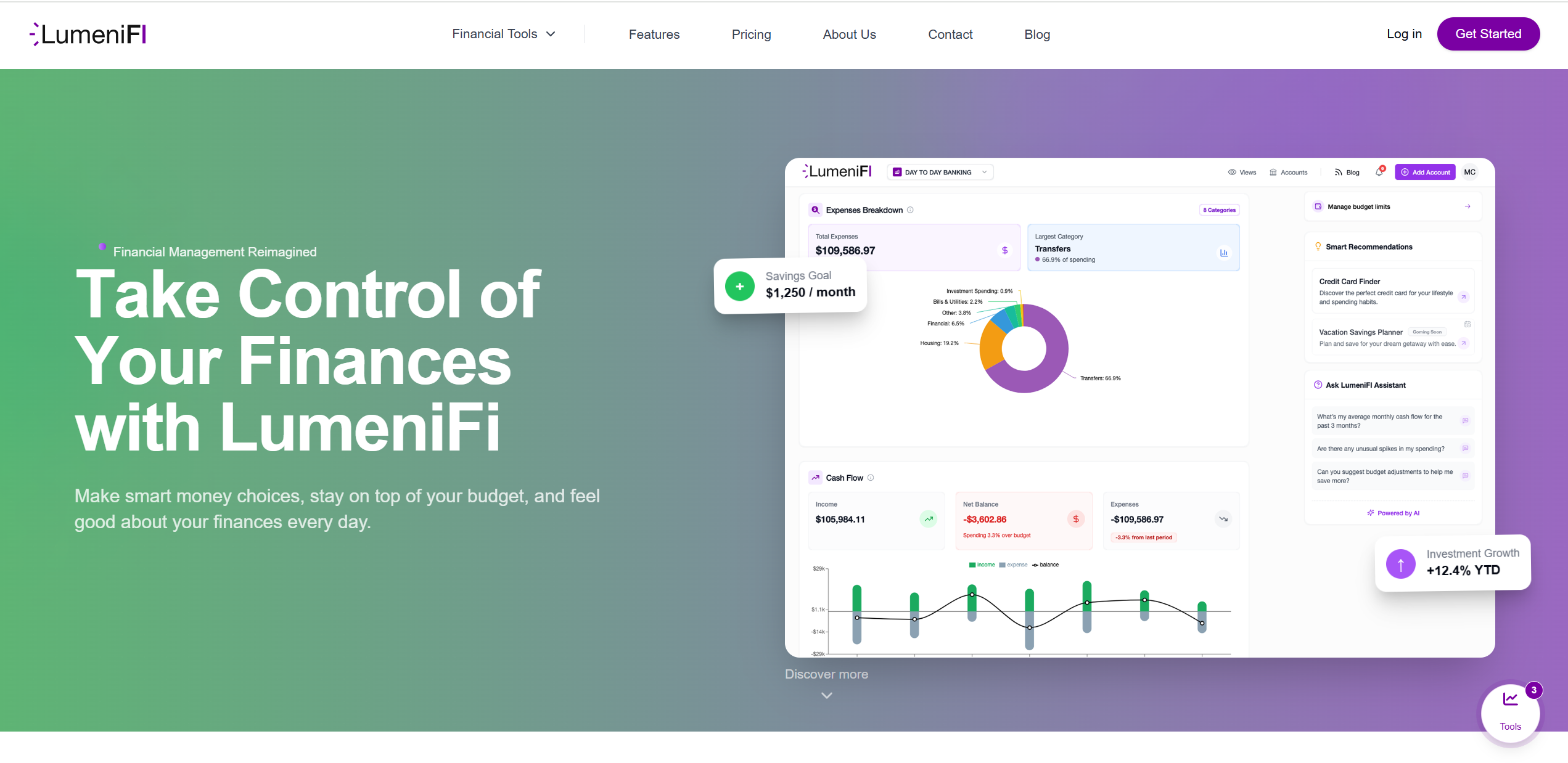Open the Day To Day Banking dropdown
This screenshot has height=763, width=1568.
click(x=940, y=173)
